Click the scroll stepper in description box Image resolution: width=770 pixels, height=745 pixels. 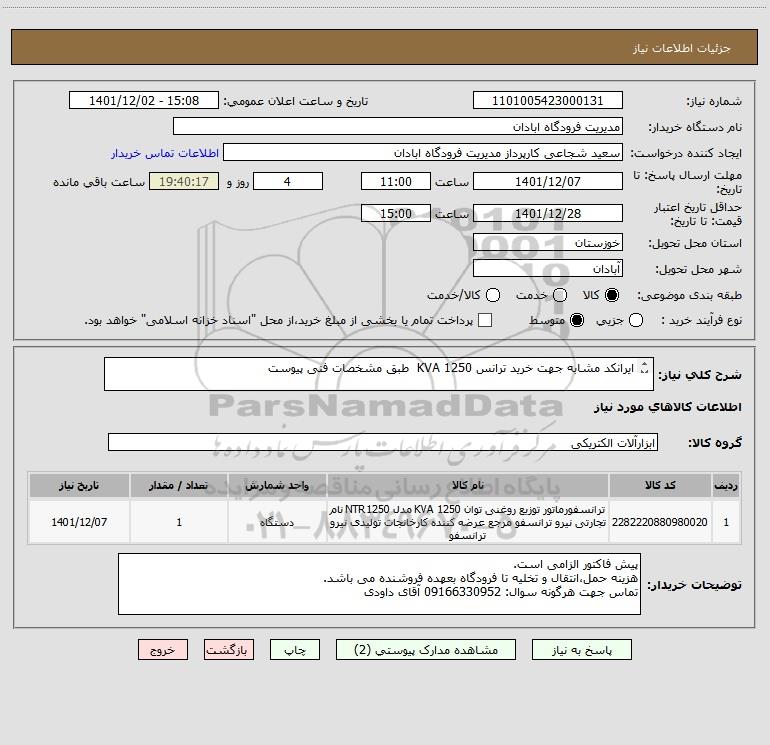[x=645, y=368]
